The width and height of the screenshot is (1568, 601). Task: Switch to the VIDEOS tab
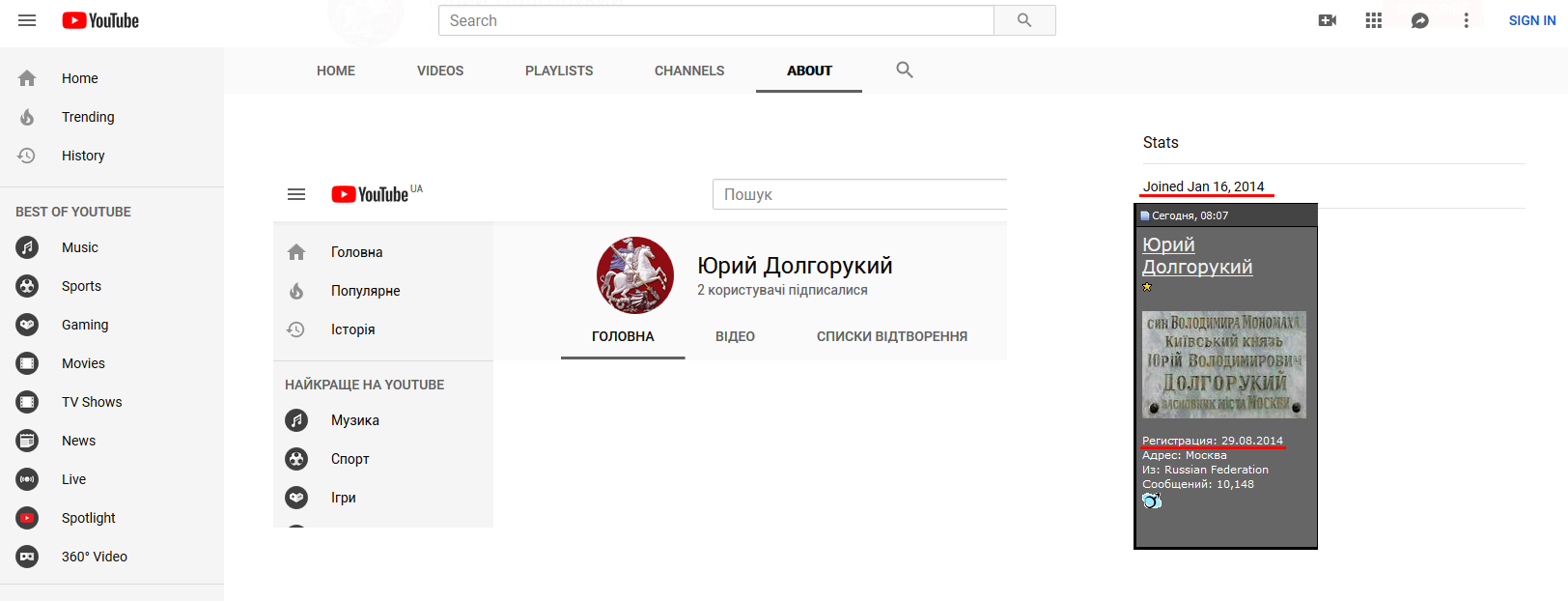tap(440, 71)
